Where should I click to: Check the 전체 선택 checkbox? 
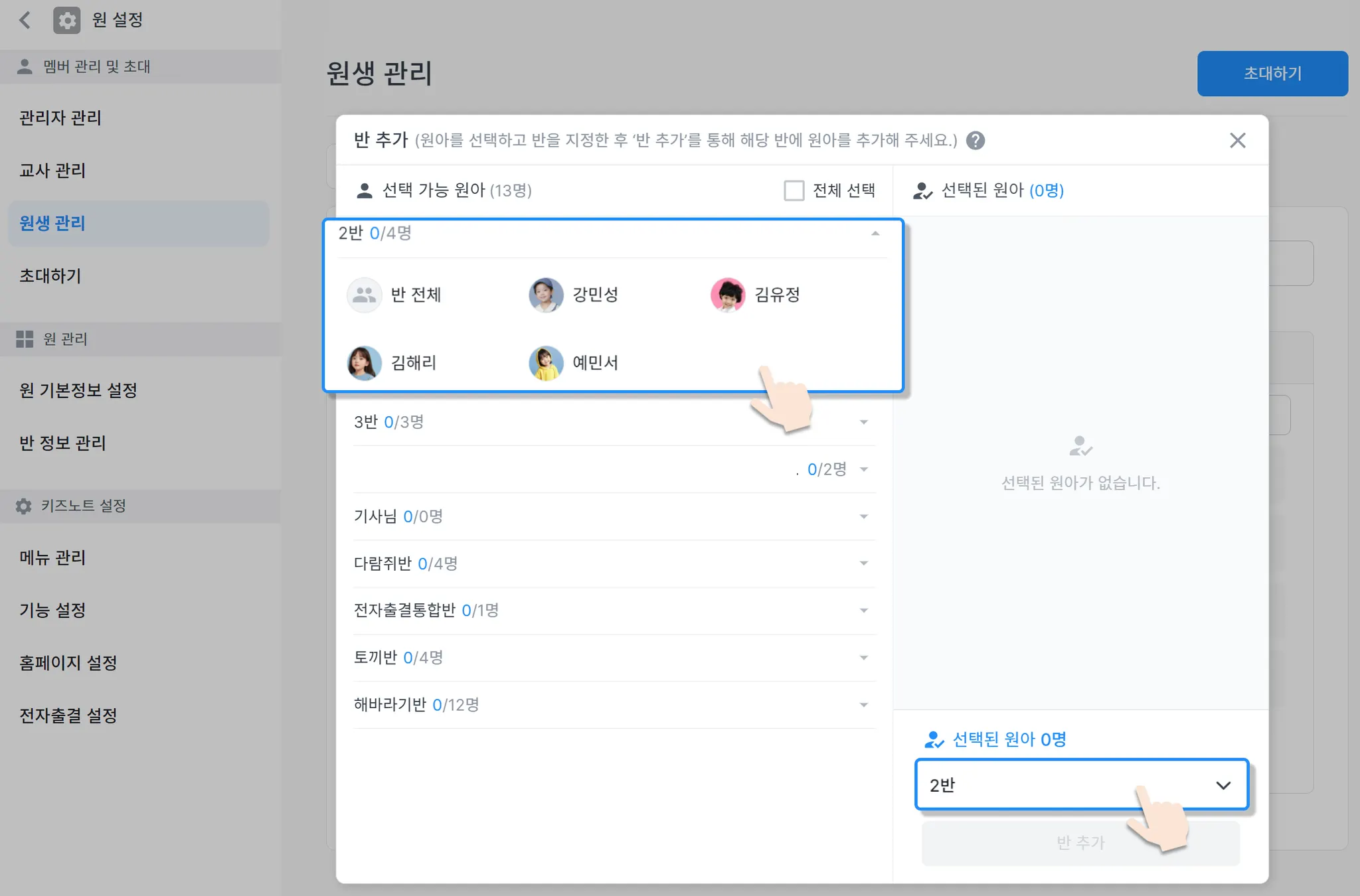pyautogui.click(x=794, y=190)
